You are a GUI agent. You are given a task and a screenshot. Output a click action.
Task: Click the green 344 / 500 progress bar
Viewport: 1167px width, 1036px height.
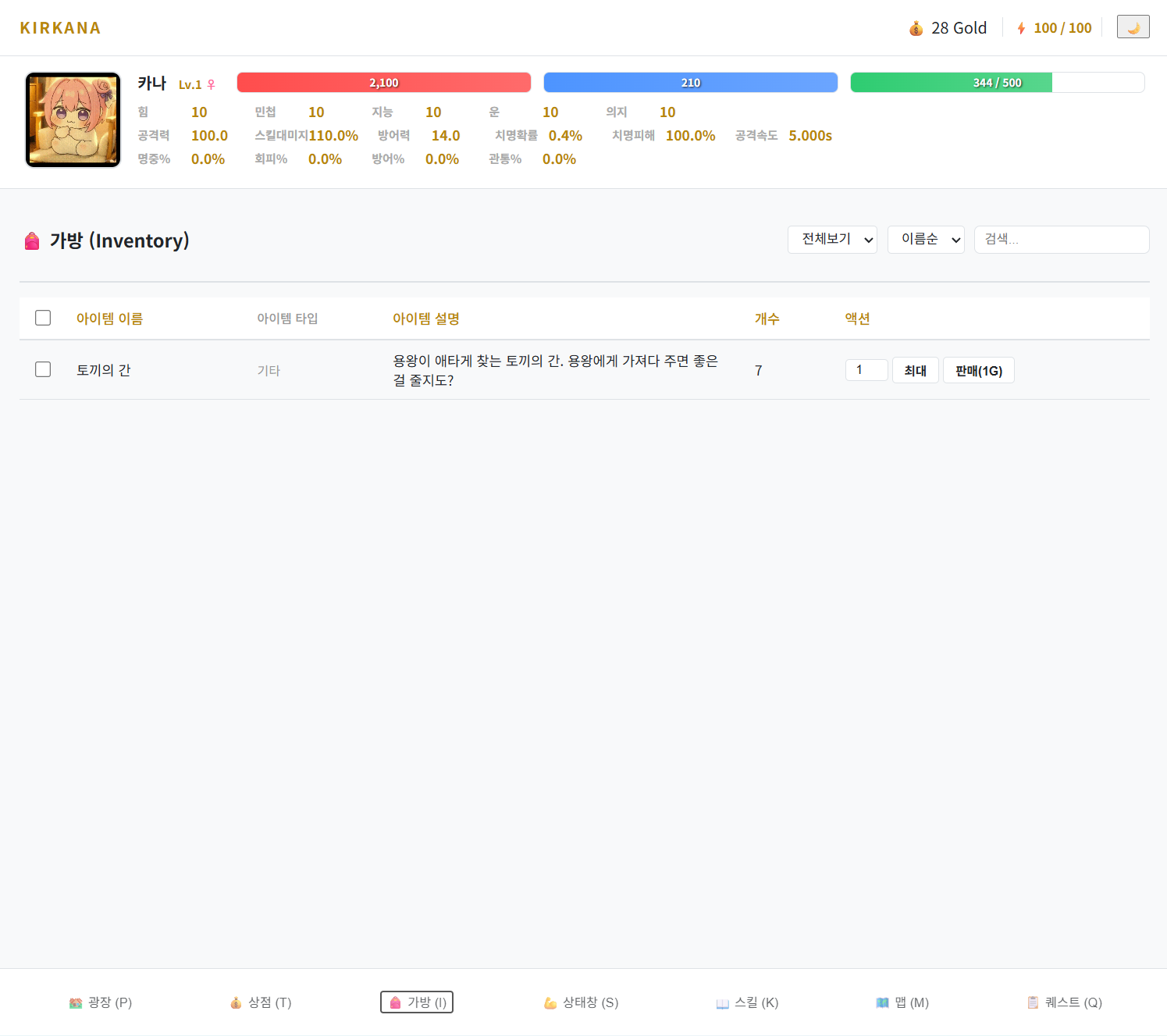pos(997,83)
